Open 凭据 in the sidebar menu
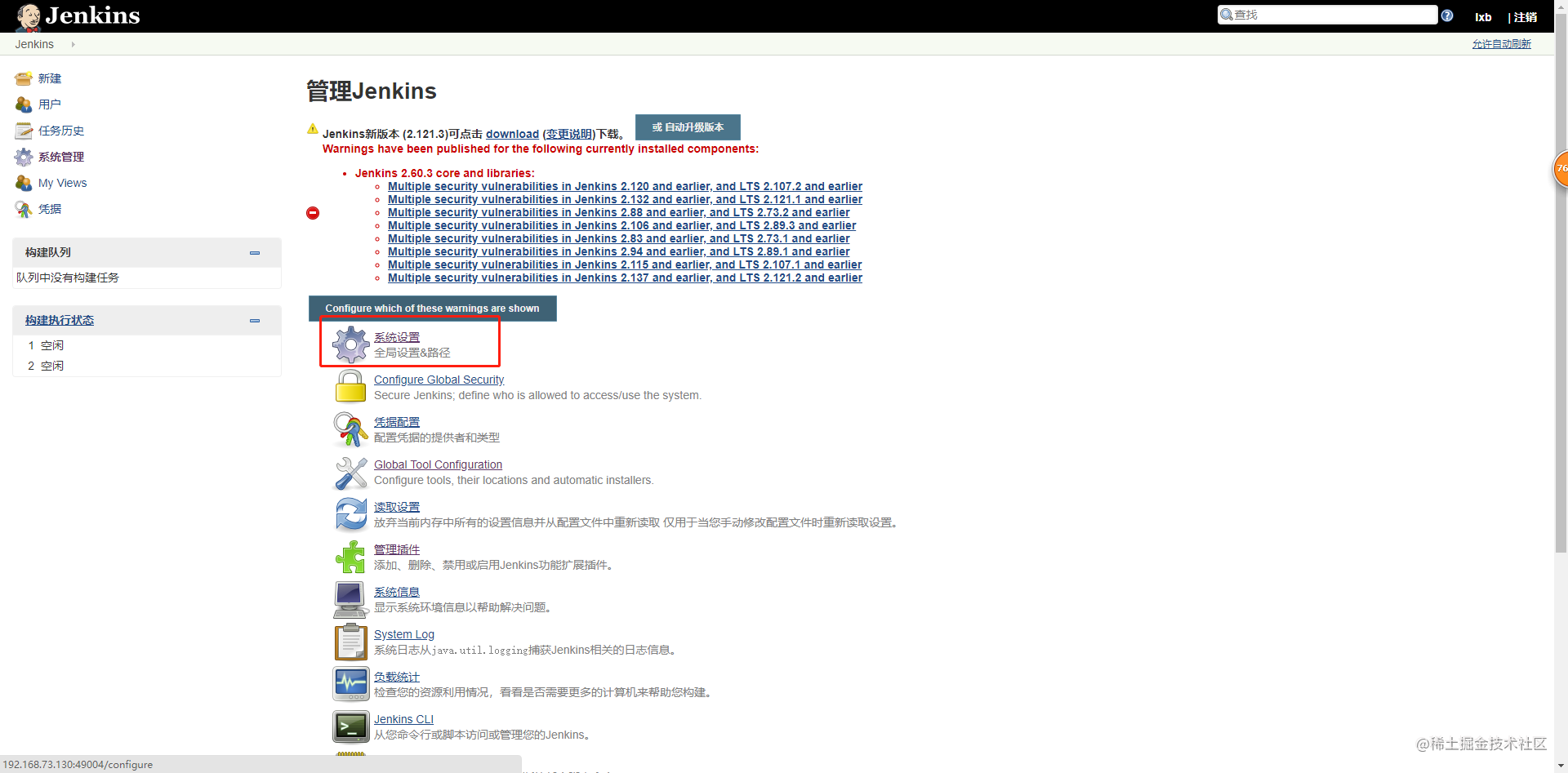Image resolution: width=1568 pixels, height=773 pixels. [x=50, y=209]
